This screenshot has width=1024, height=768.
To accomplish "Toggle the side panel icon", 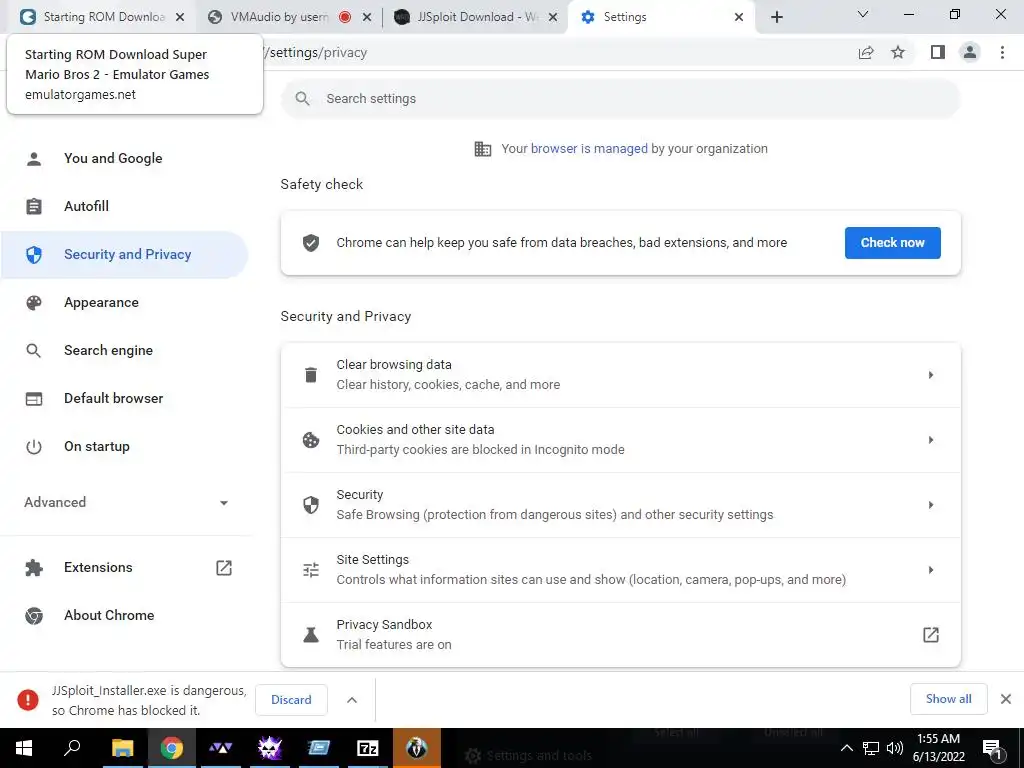I will click(938, 52).
